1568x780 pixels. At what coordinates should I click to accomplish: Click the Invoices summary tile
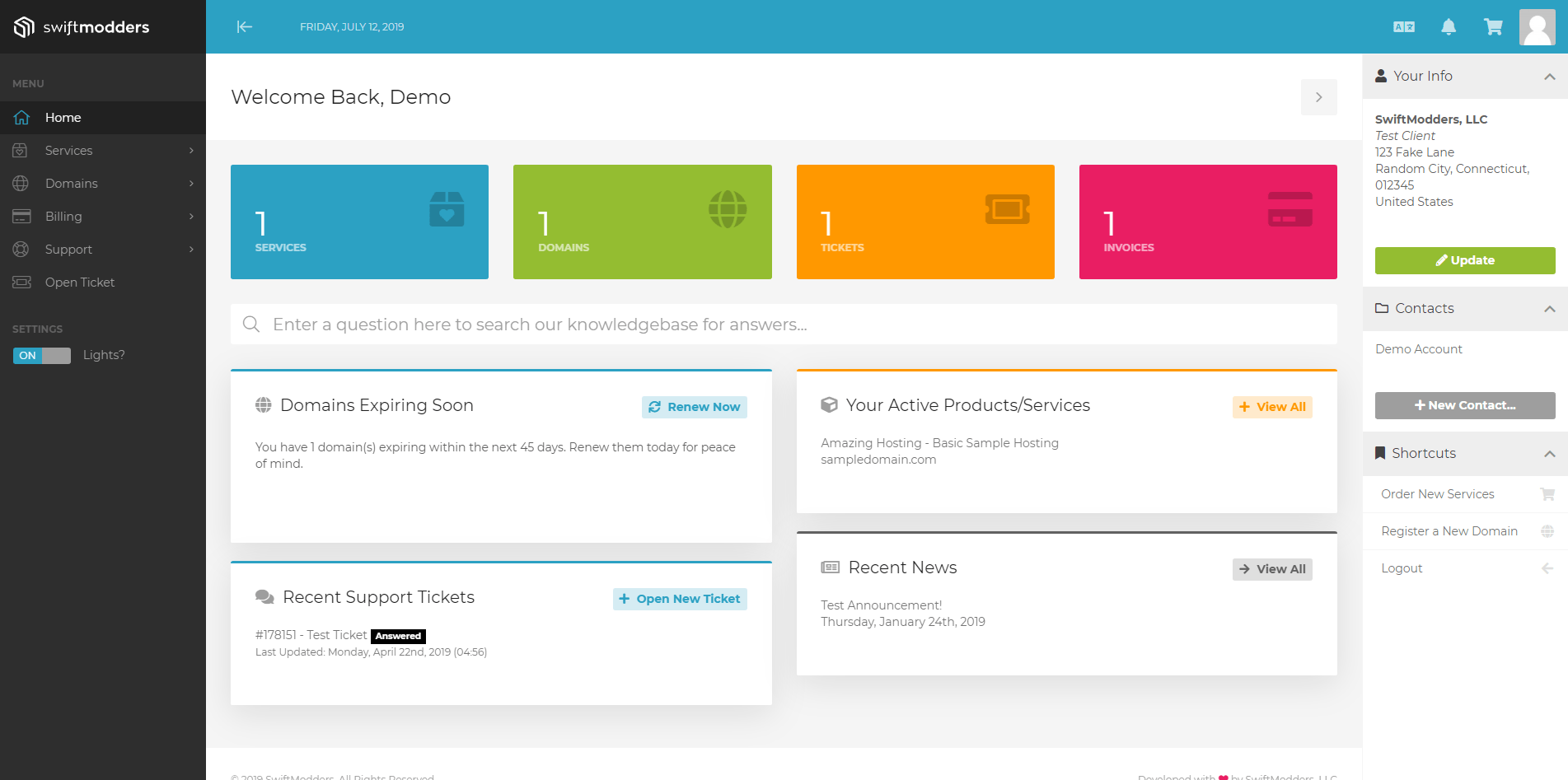pos(1207,222)
